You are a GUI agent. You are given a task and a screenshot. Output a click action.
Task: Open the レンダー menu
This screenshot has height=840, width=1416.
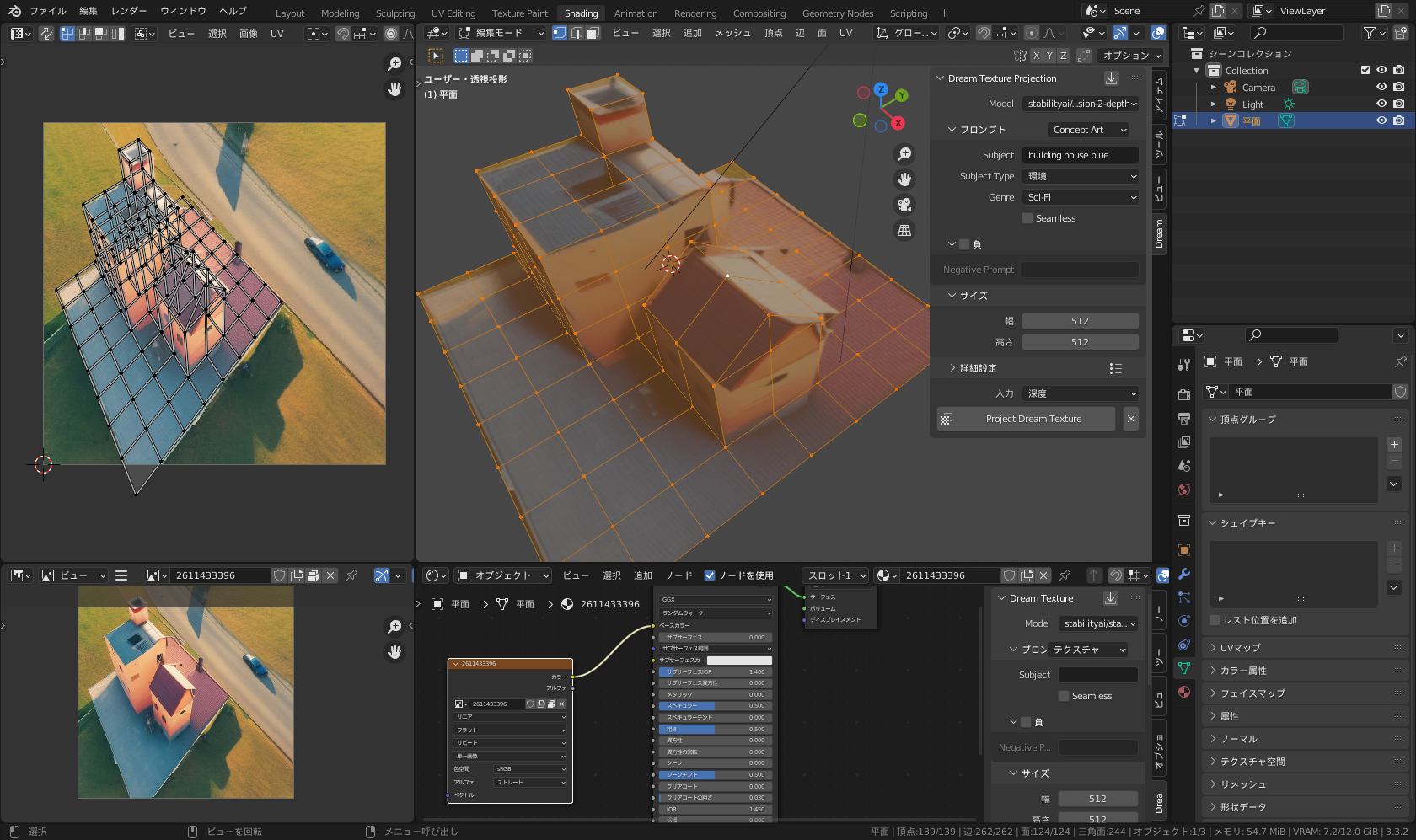(x=128, y=11)
